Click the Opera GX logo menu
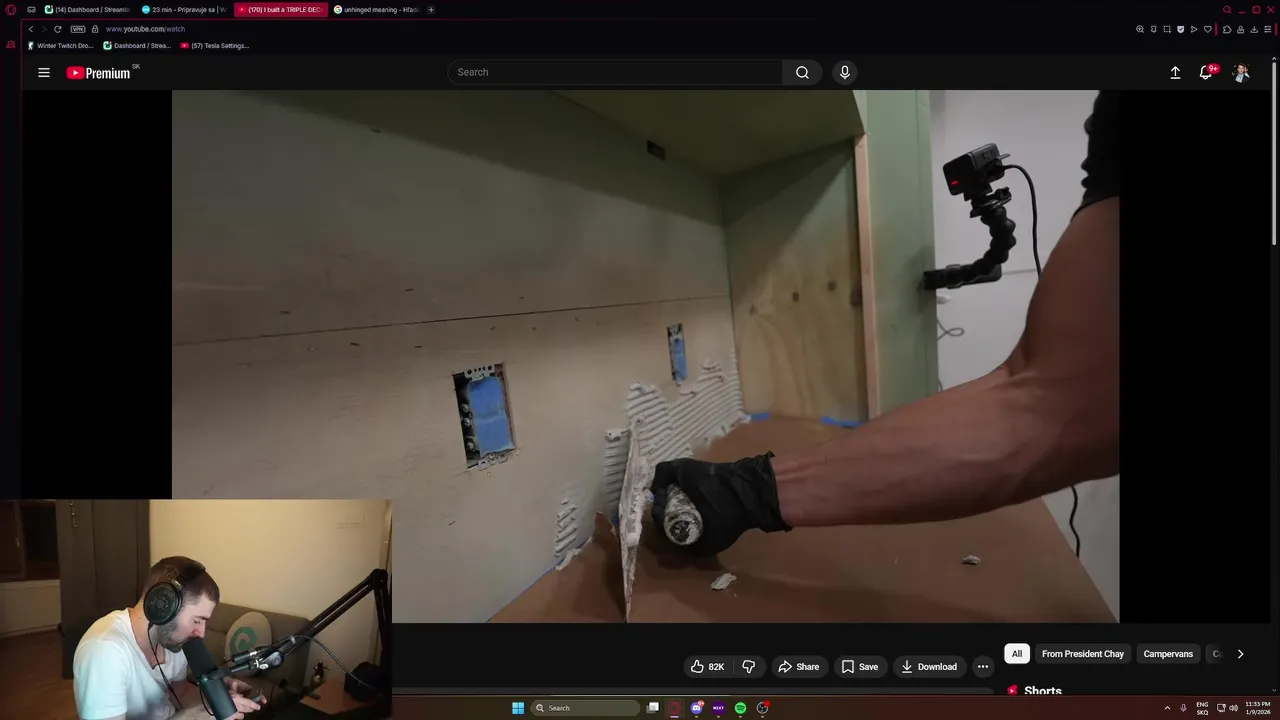The image size is (1280, 720). (10, 10)
